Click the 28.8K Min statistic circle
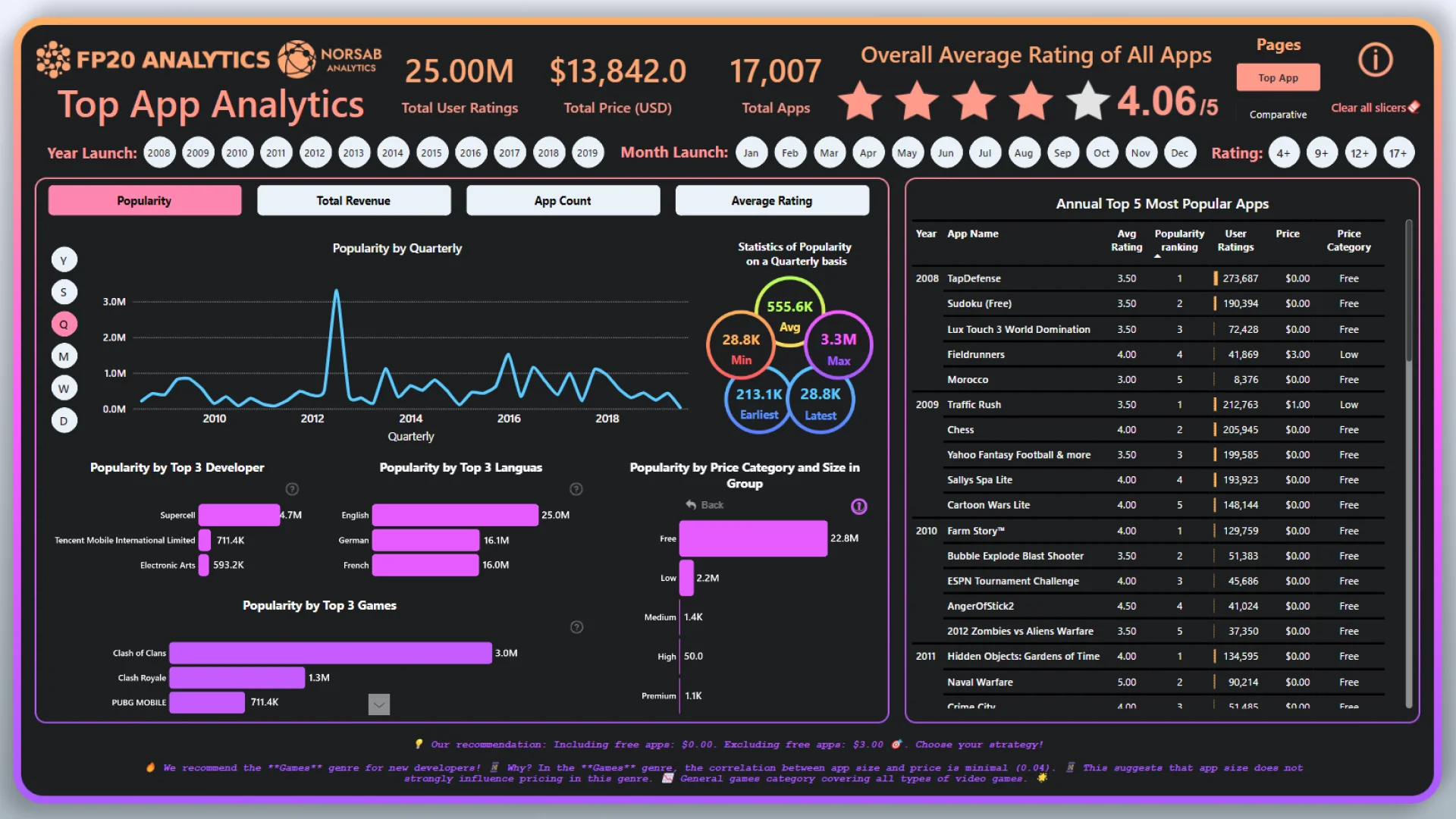This screenshot has height=819, width=1456. click(741, 346)
